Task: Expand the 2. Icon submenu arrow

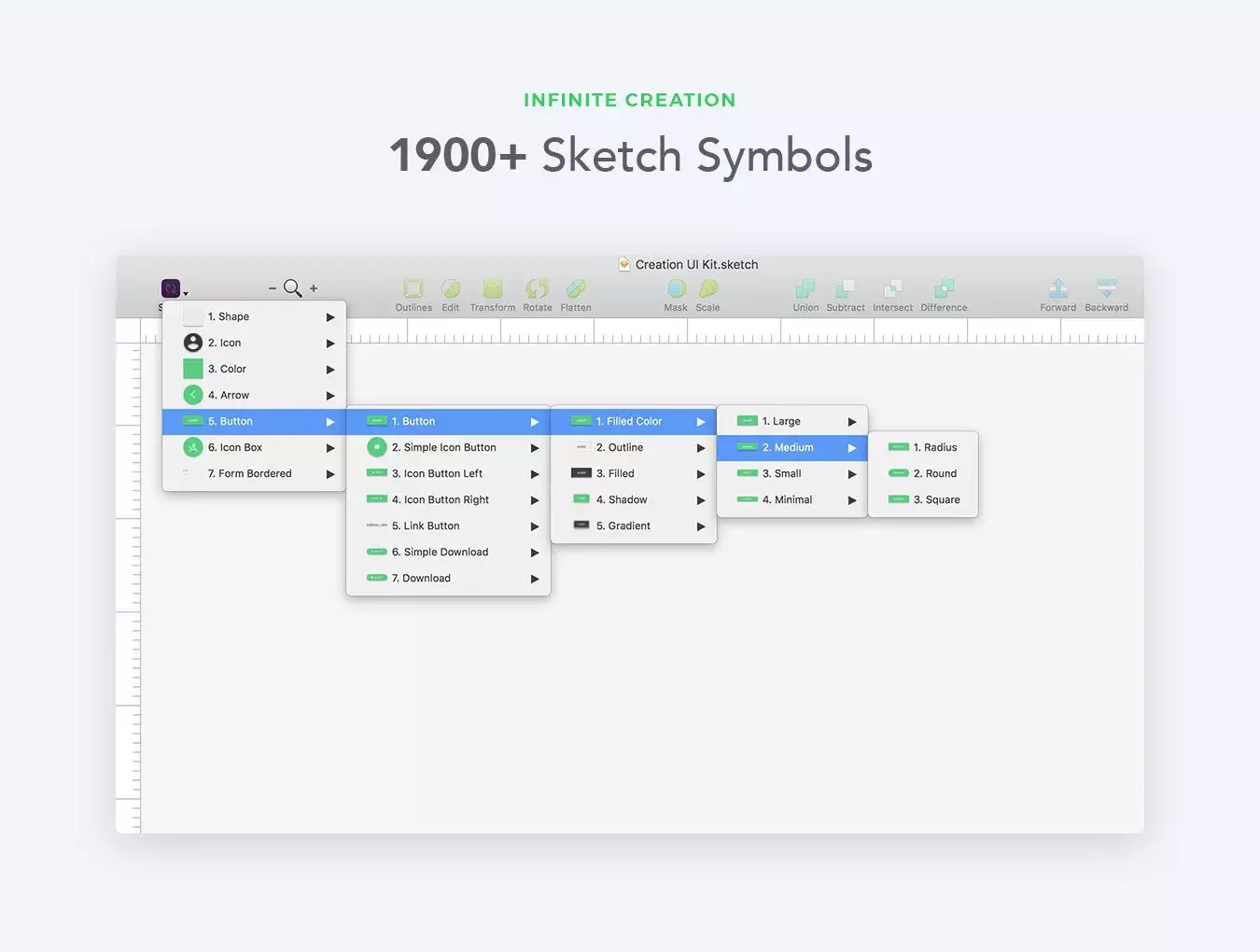Action: coord(330,343)
